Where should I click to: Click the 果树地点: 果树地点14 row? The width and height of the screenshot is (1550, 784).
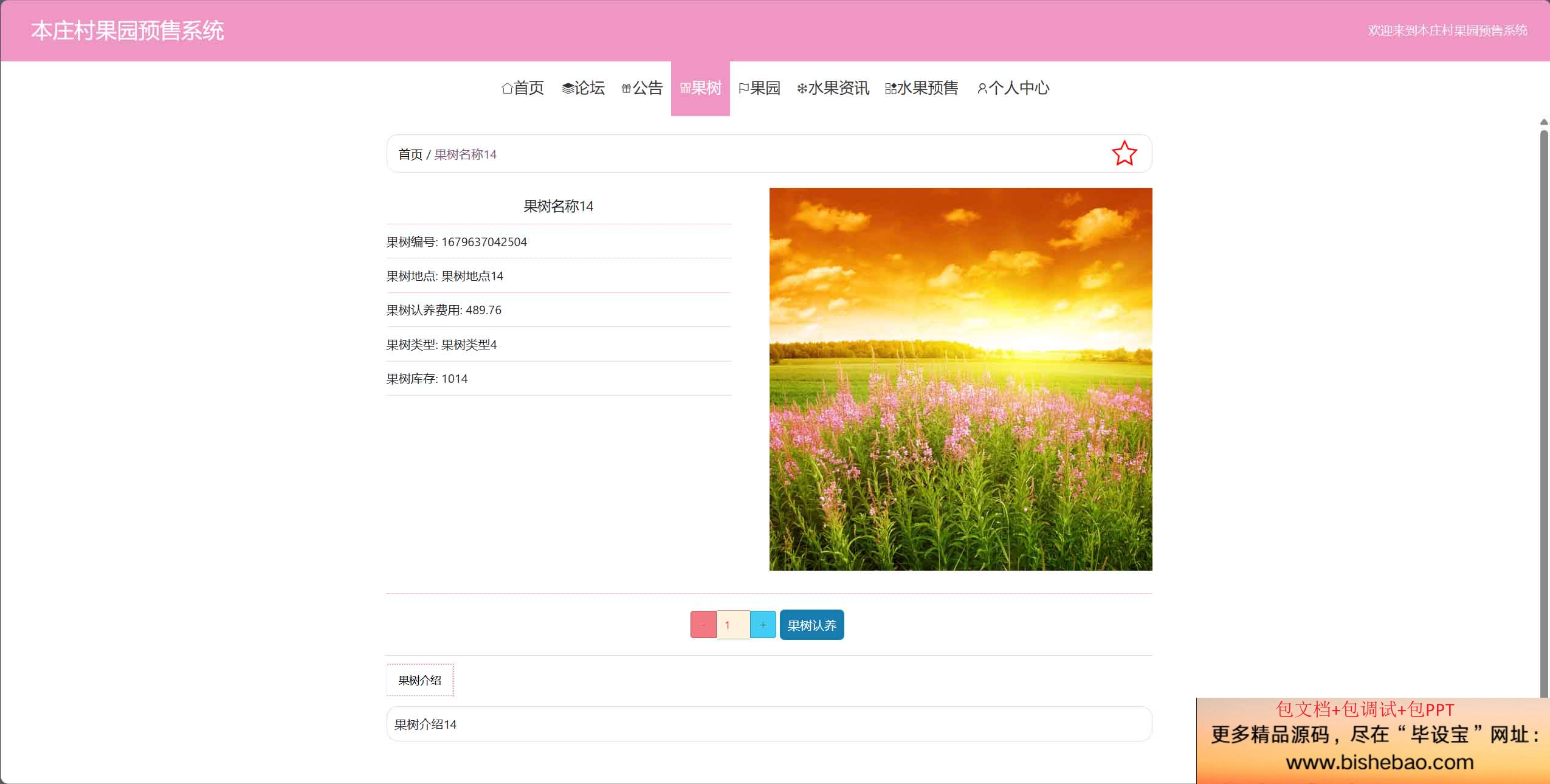tap(559, 276)
